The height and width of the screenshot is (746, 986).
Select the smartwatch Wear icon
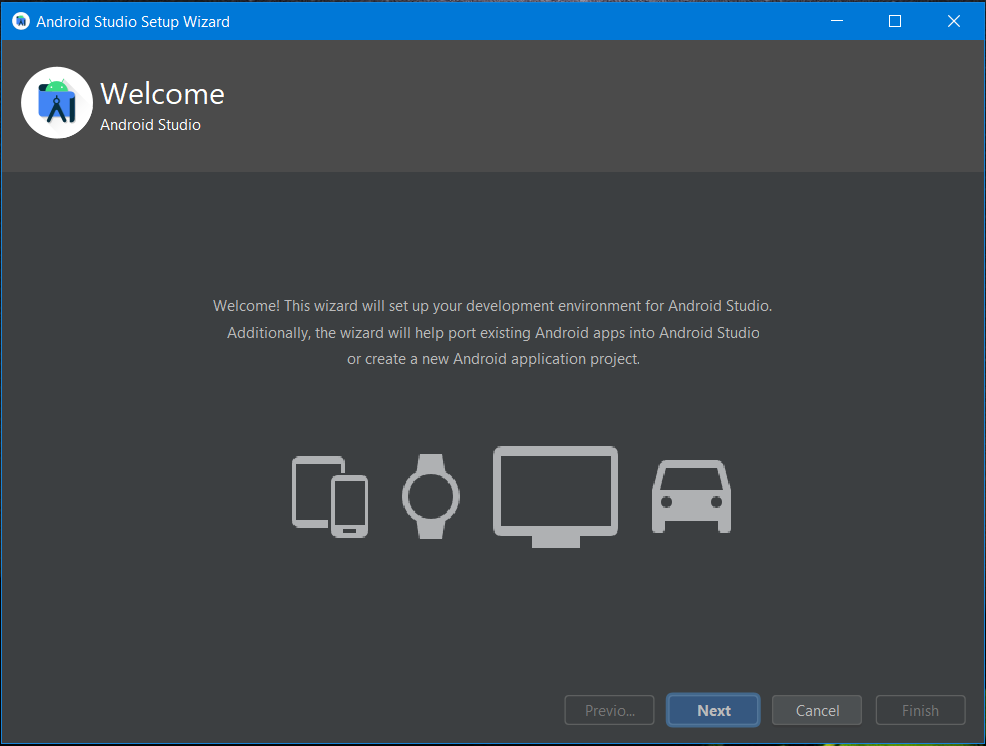tap(431, 496)
